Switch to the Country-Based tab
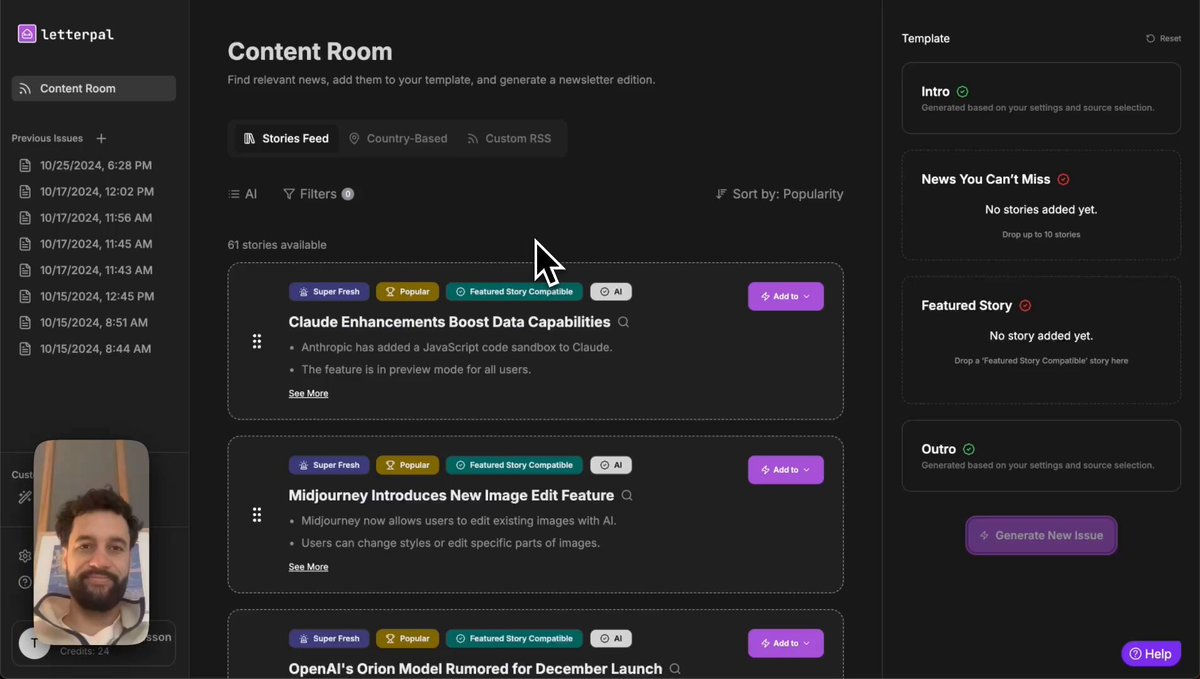 pos(398,138)
